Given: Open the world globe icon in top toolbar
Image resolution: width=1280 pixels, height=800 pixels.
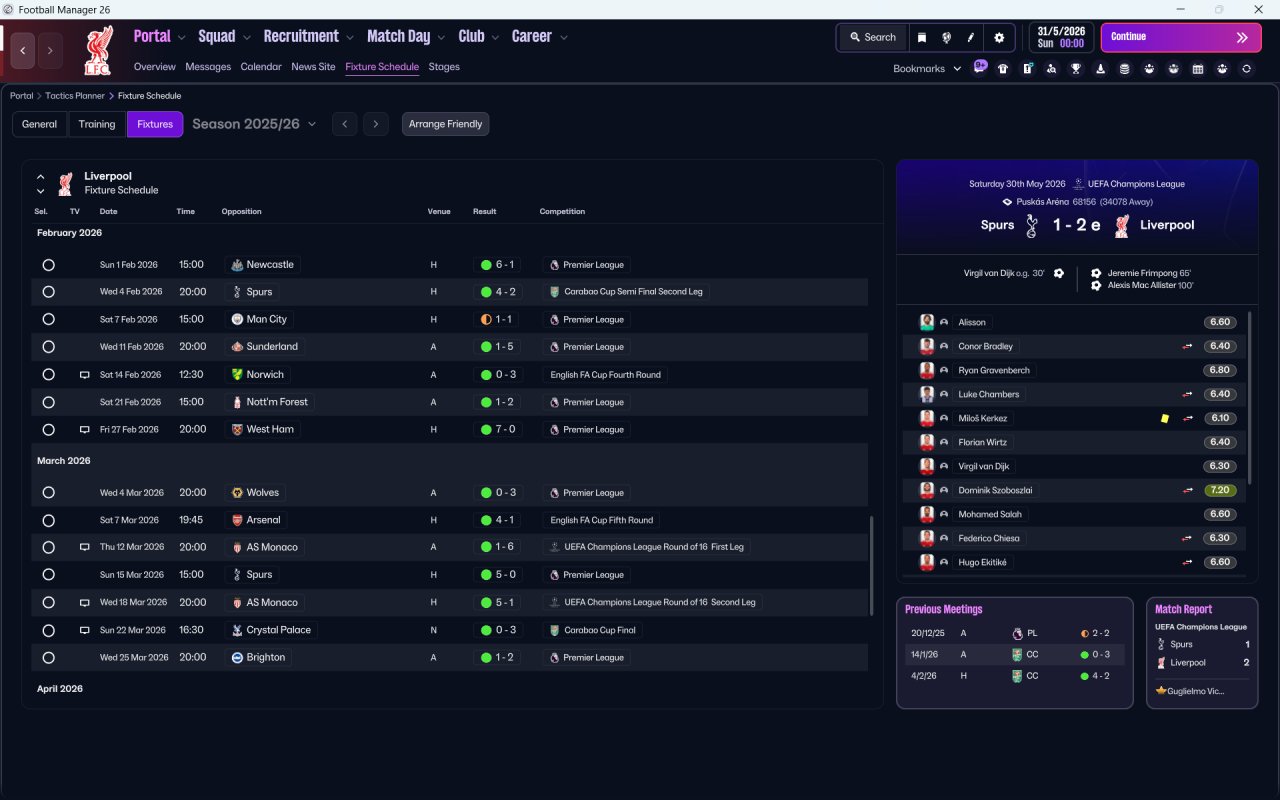Looking at the screenshot, I should point(946,37).
